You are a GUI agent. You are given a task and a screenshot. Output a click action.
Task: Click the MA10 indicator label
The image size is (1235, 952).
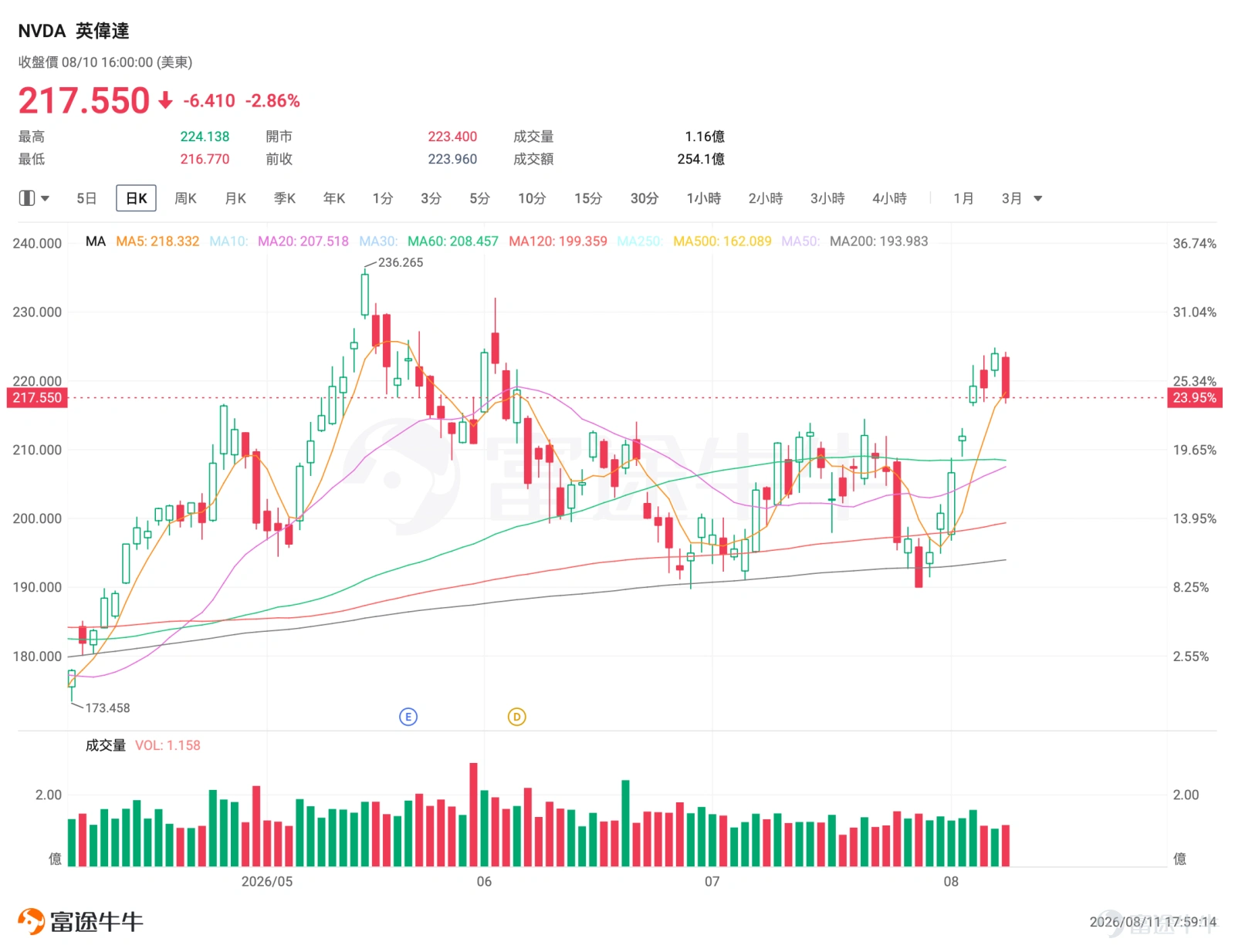click(x=228, y=241)
